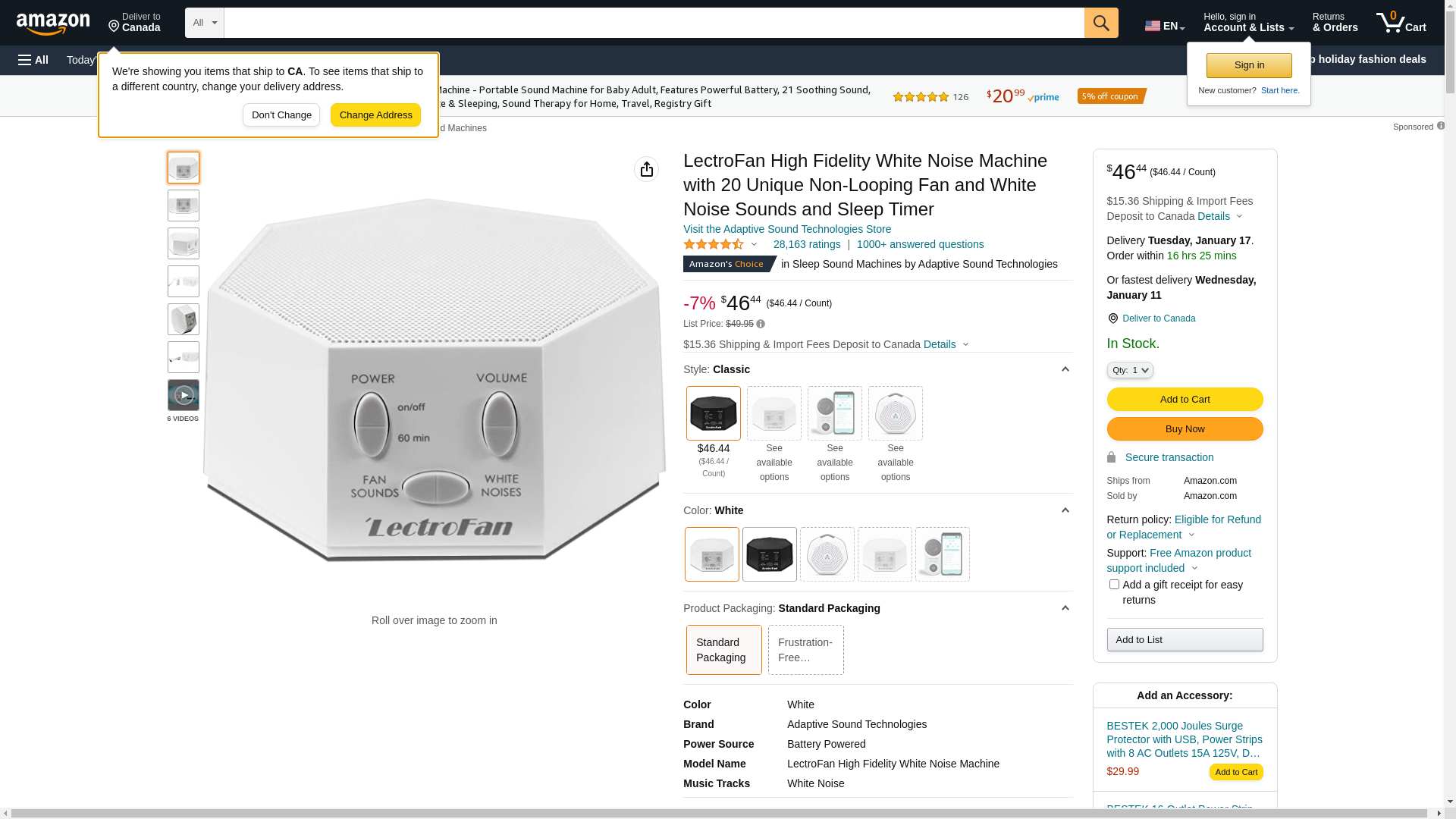The width and height of the screenshot is (1456, 819).
Task: Click the share icon on product image
Action: click(x=646, y=169)
